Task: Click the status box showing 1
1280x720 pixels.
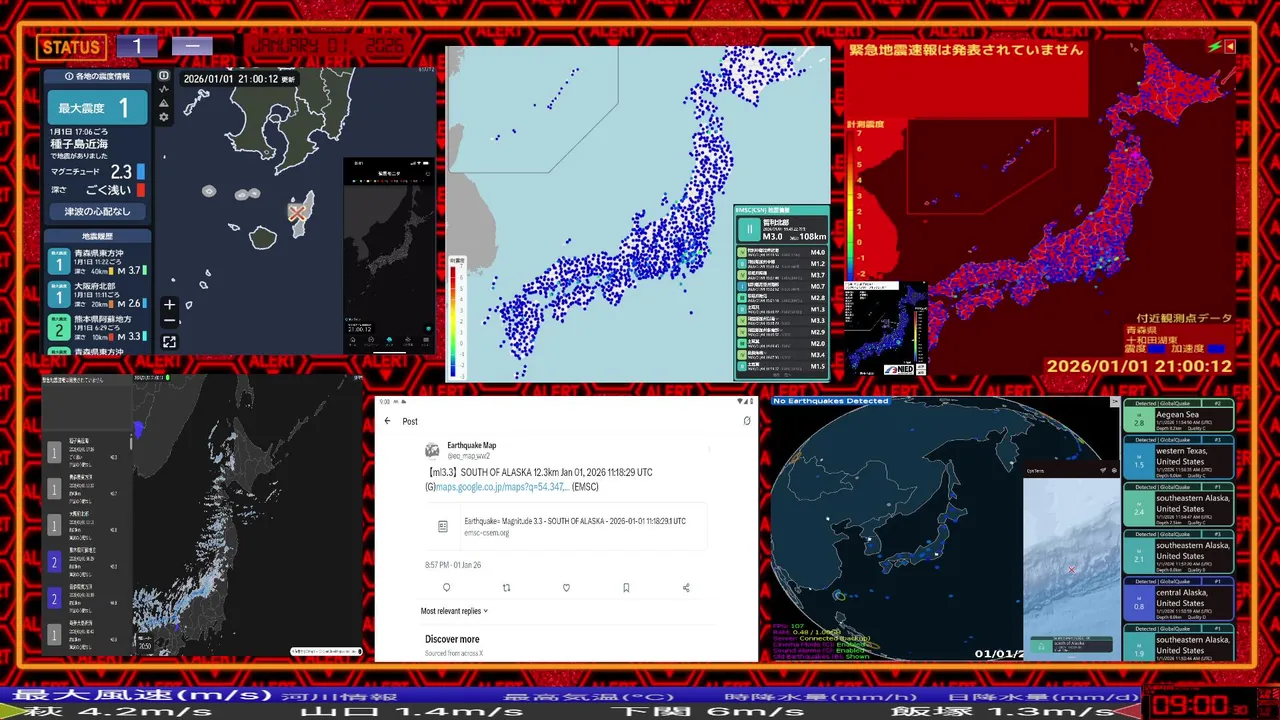Action: click(x=137, y=46)
